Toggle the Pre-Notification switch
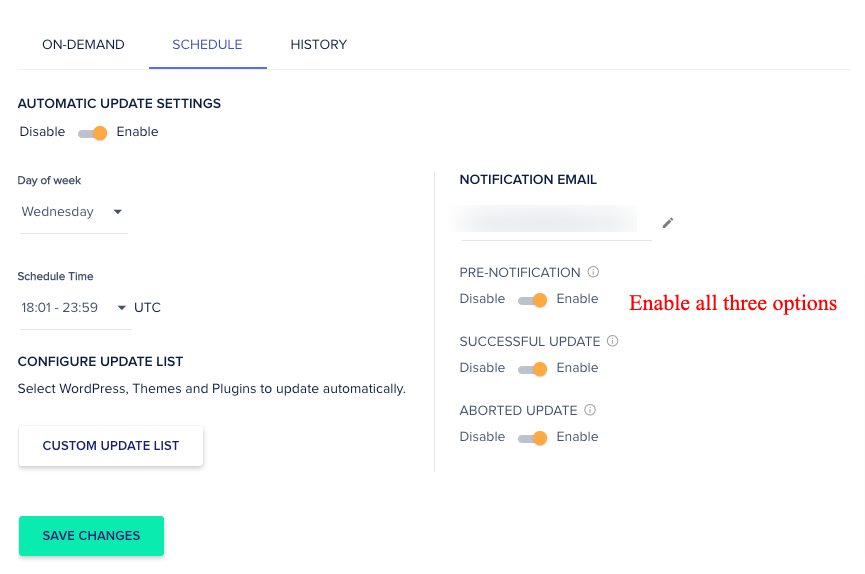 (x=532, y=300)
